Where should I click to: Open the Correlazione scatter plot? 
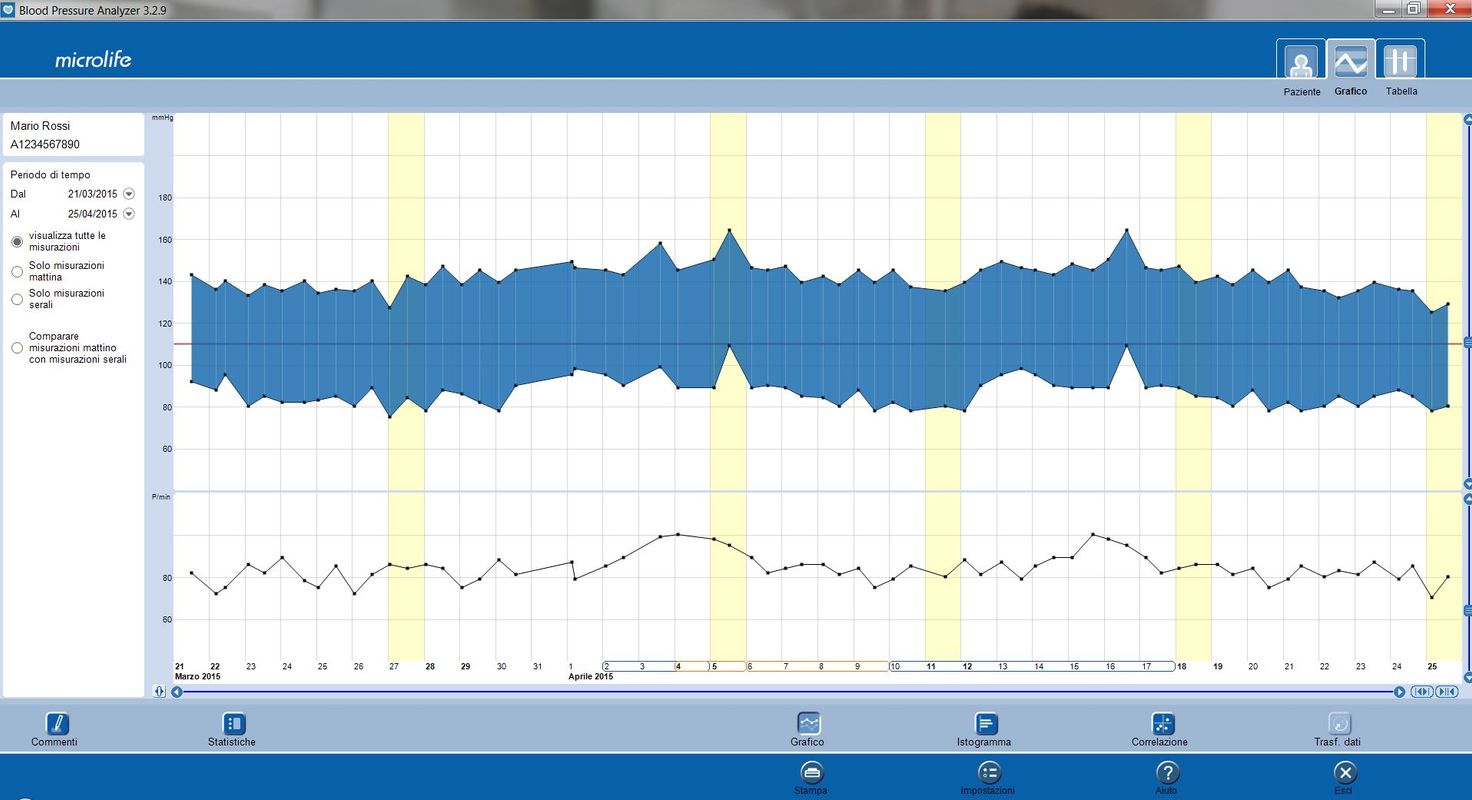tap(1162, 724)
